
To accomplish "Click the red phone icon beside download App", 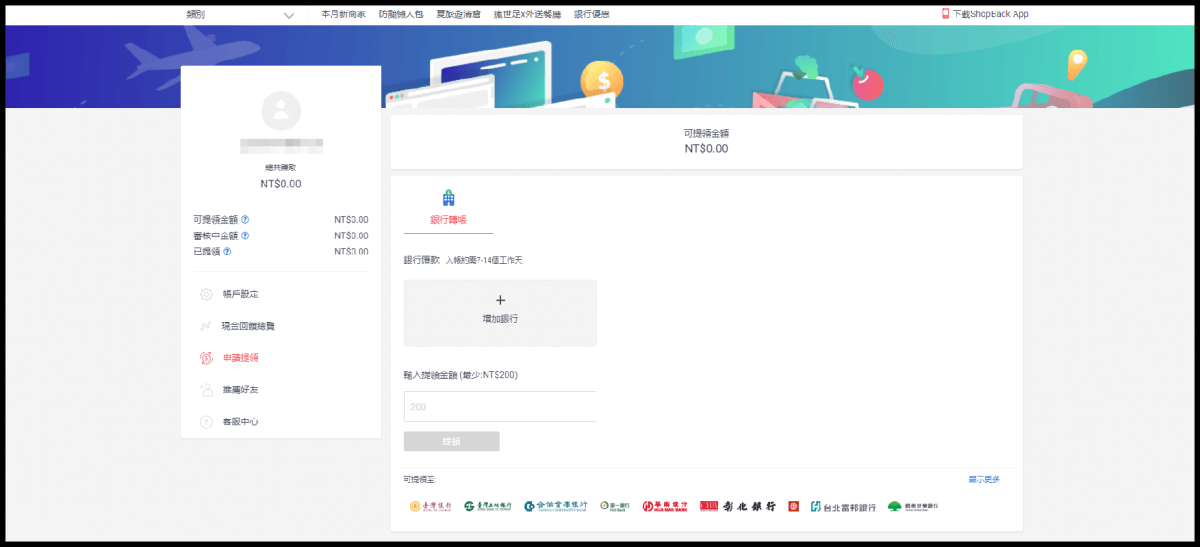I will click(945, 14).
